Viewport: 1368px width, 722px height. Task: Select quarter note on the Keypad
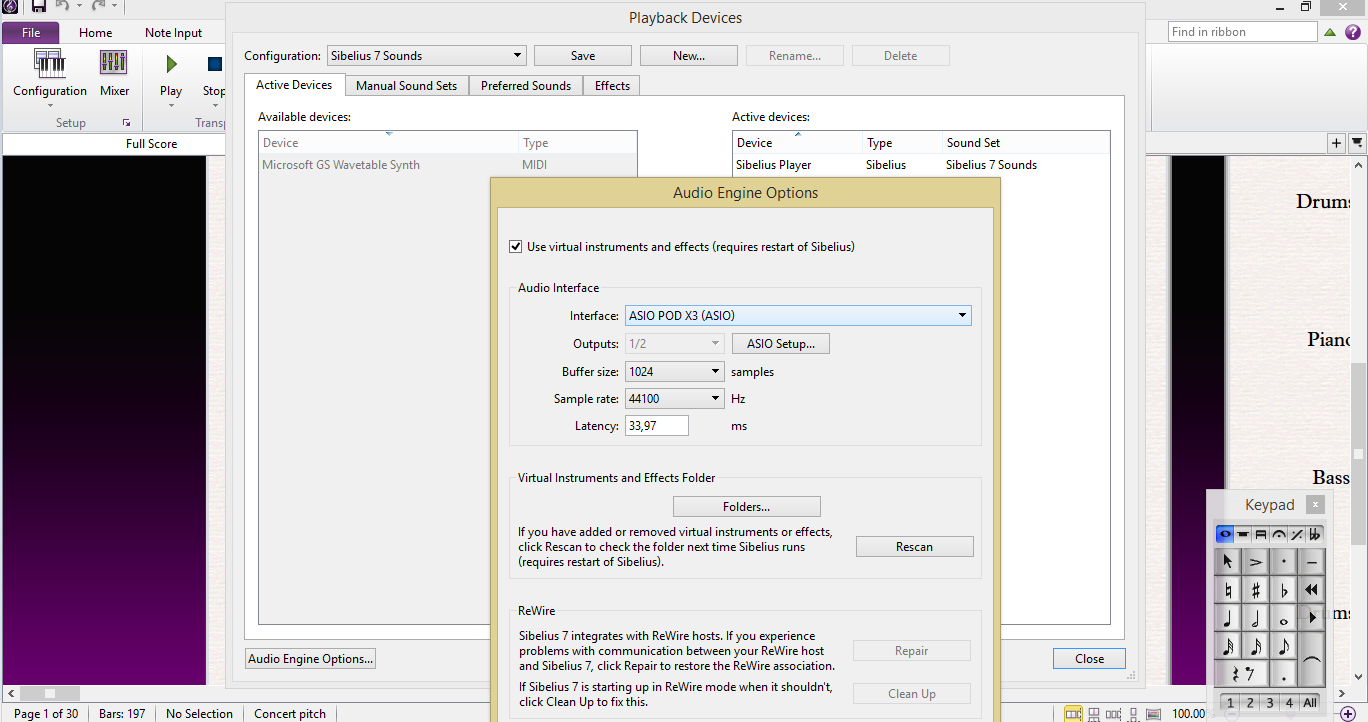tap(1228, 618)
